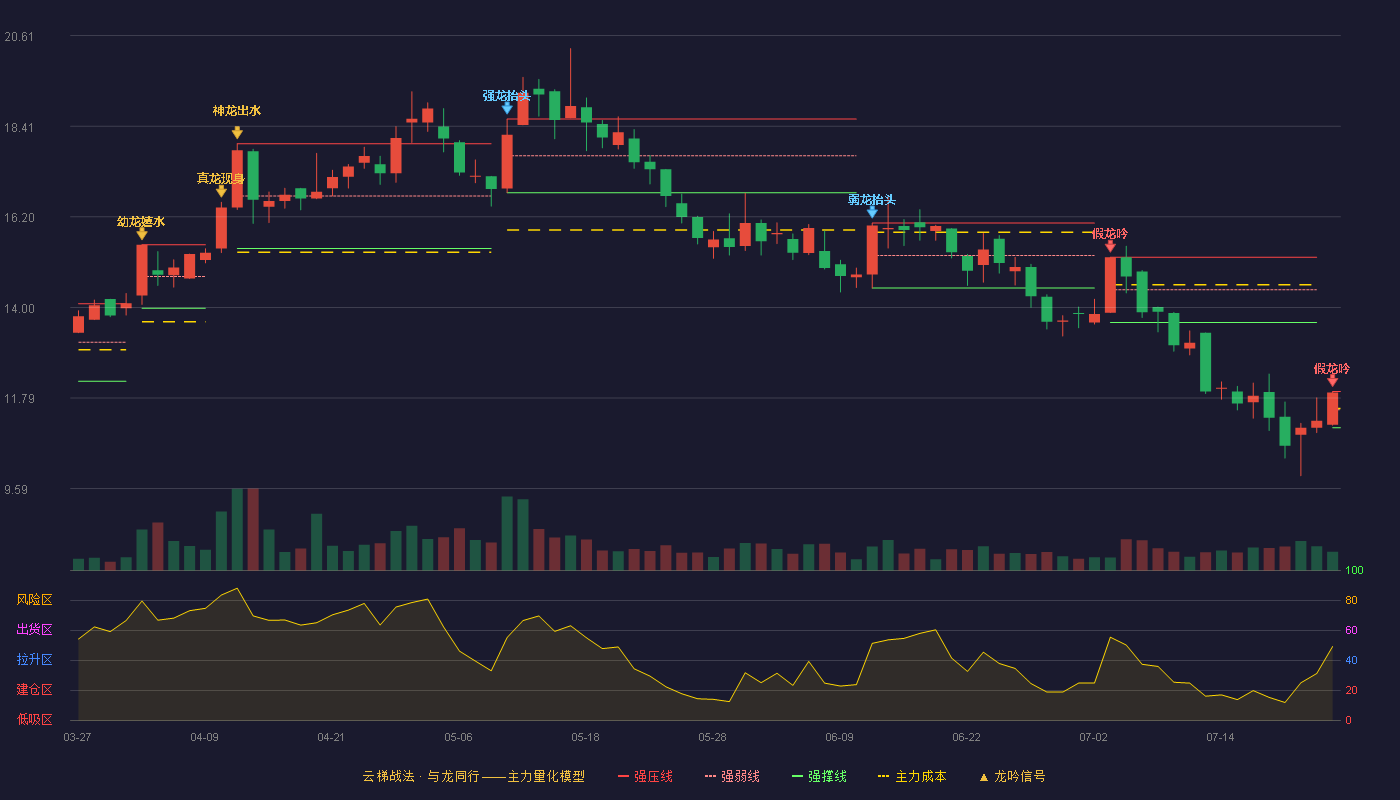Click the 出货区 zone label

tap(34, 630)
